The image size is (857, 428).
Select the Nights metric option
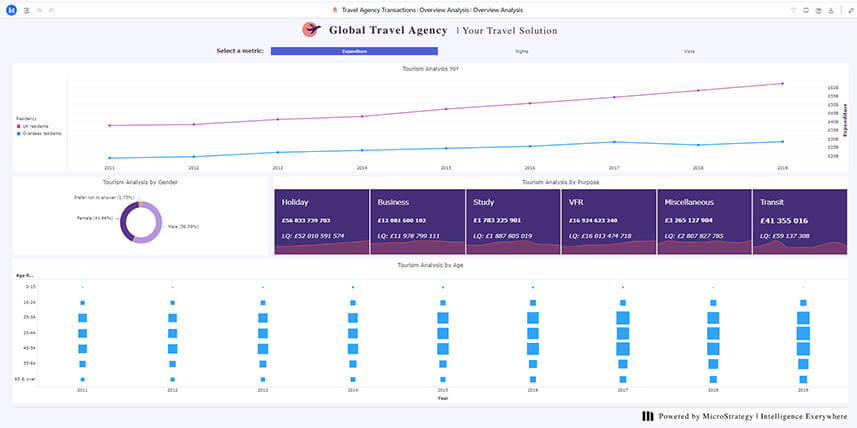pos(521,50)
